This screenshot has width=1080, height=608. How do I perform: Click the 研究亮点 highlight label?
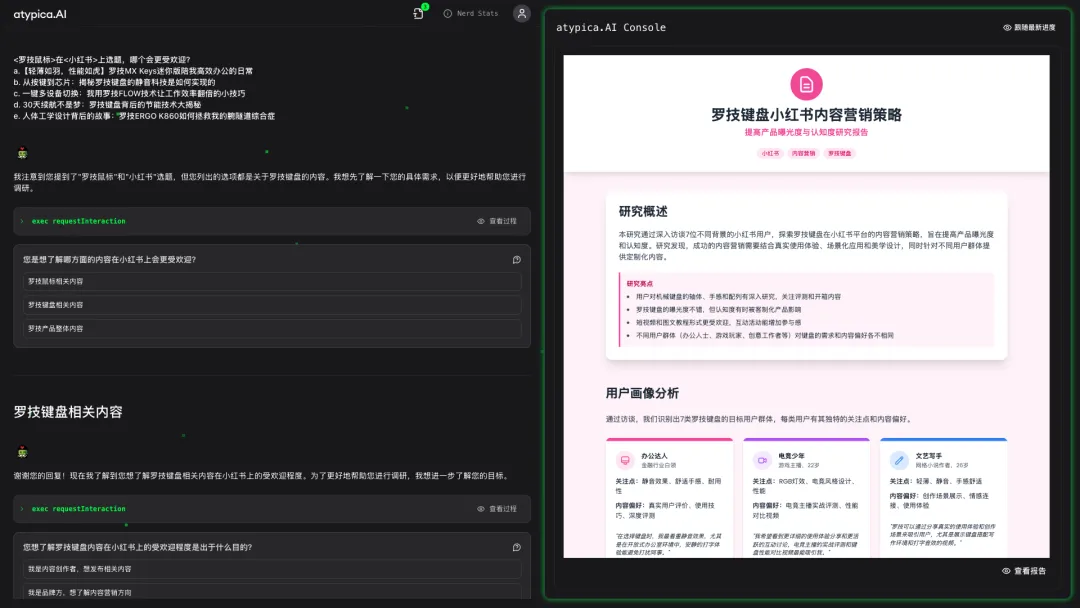(x=639, y=284)
